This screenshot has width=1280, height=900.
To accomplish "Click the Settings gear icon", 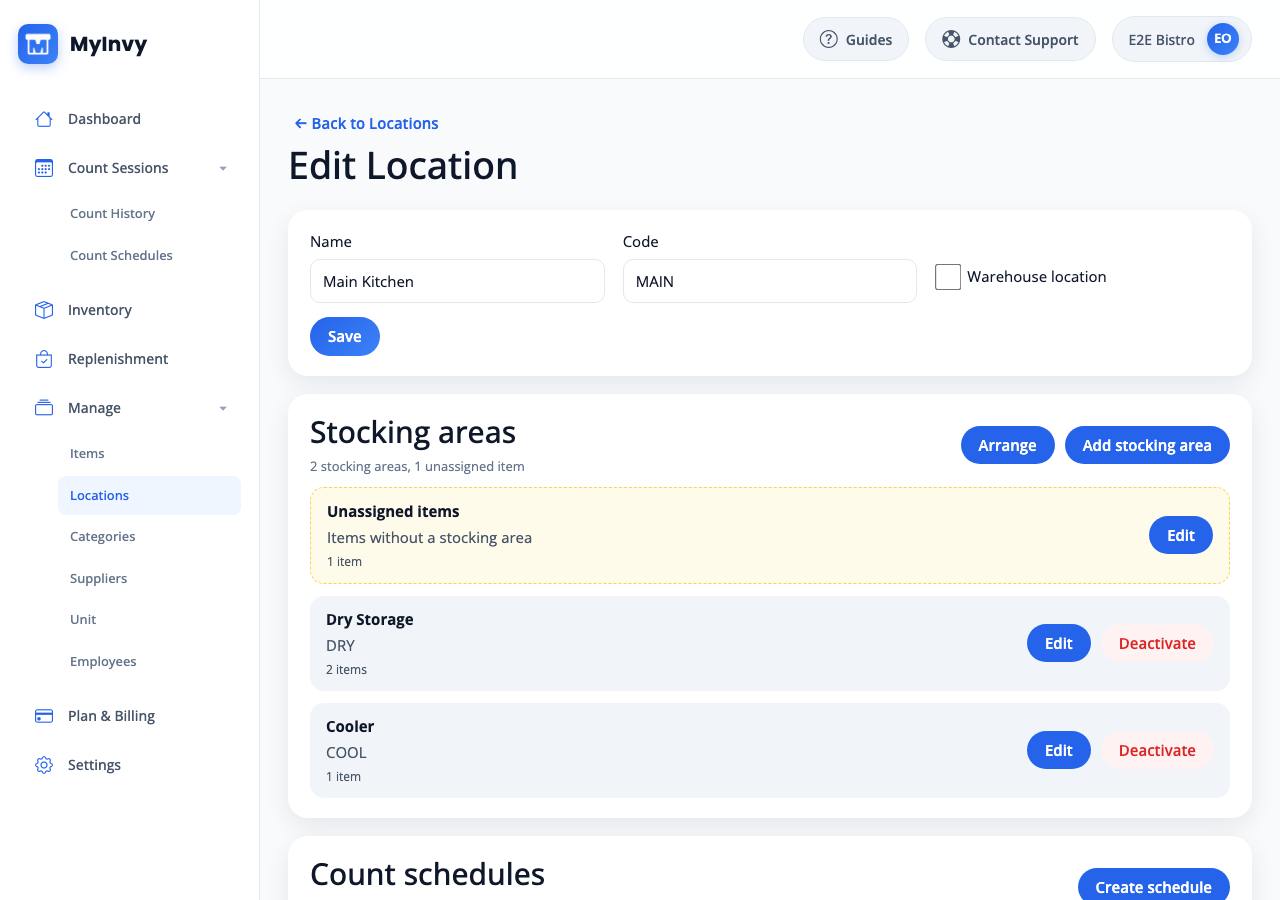I will (44, 765).
